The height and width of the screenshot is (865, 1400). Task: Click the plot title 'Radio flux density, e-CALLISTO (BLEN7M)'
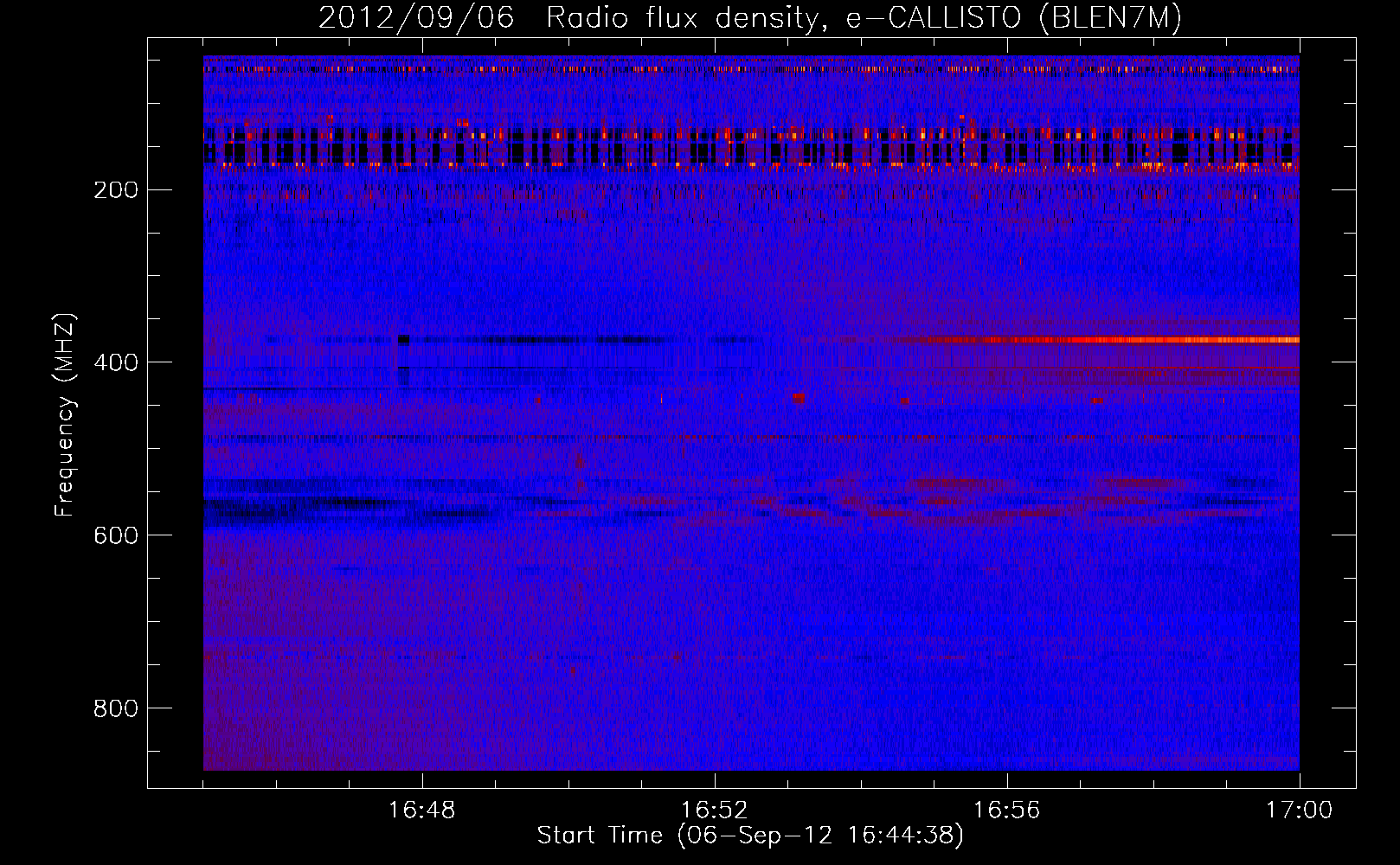coord(864,18)
